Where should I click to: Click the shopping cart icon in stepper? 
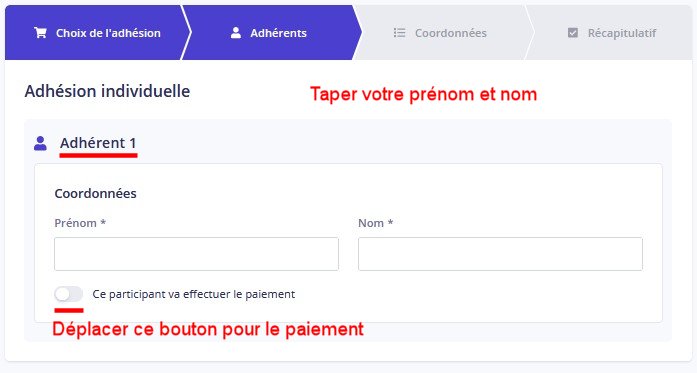click(x=40, y=33)
